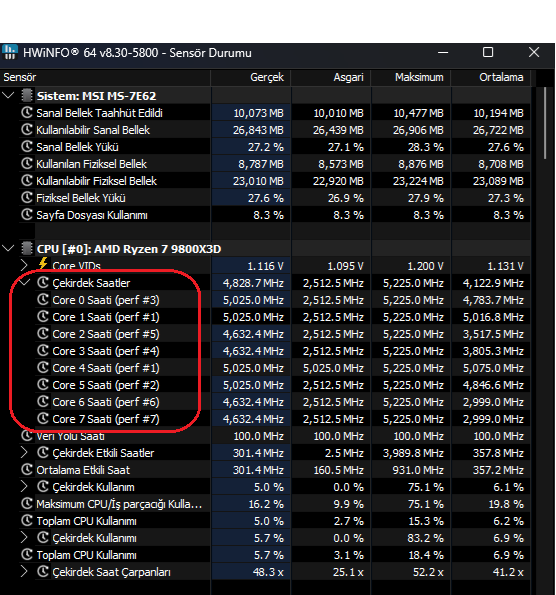This screenshot has height=595, width=556.
Task: Click the chip icon beside CPU [#0]: AMD Ryzen 7 9800X3D
Action: (x=27, y=249)
